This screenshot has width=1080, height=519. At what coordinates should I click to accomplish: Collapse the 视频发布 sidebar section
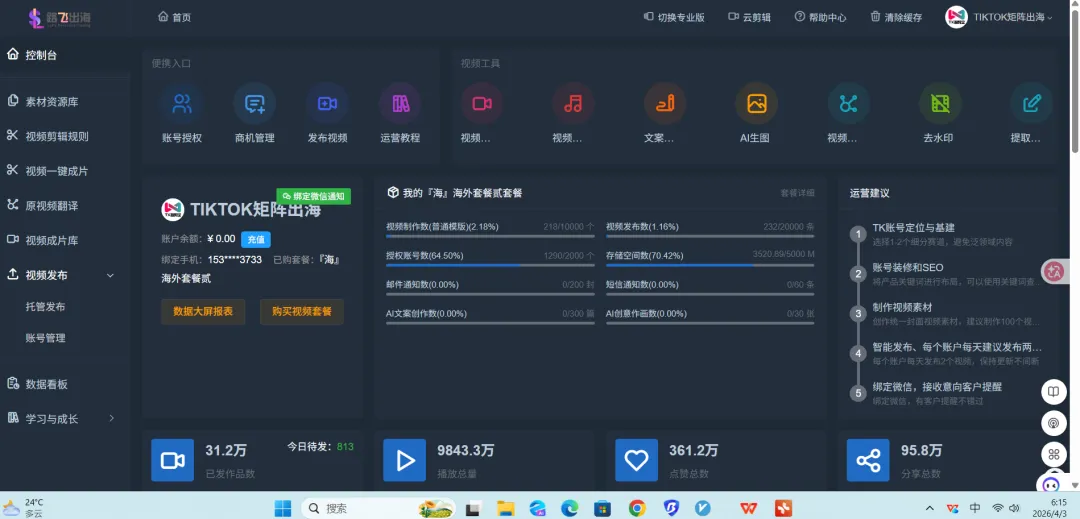click(110, 275)
